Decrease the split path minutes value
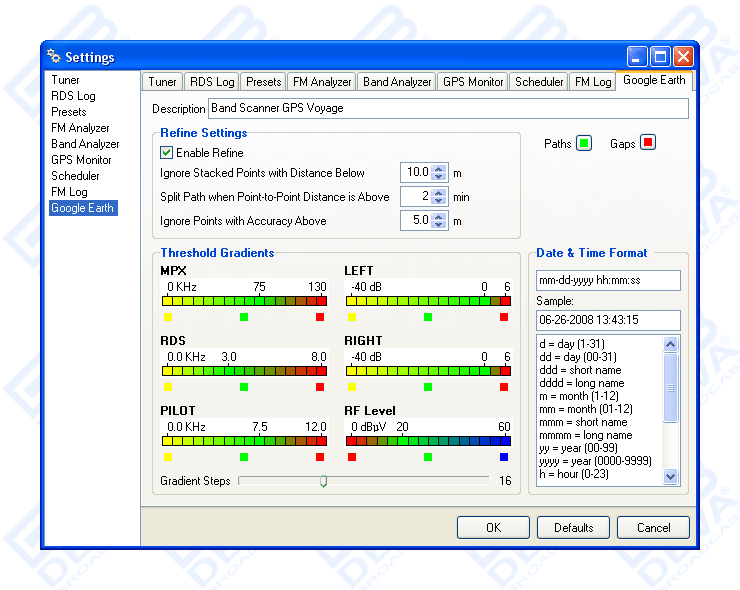Viewport: 740px width, 590px height. [x=439, y=201]
